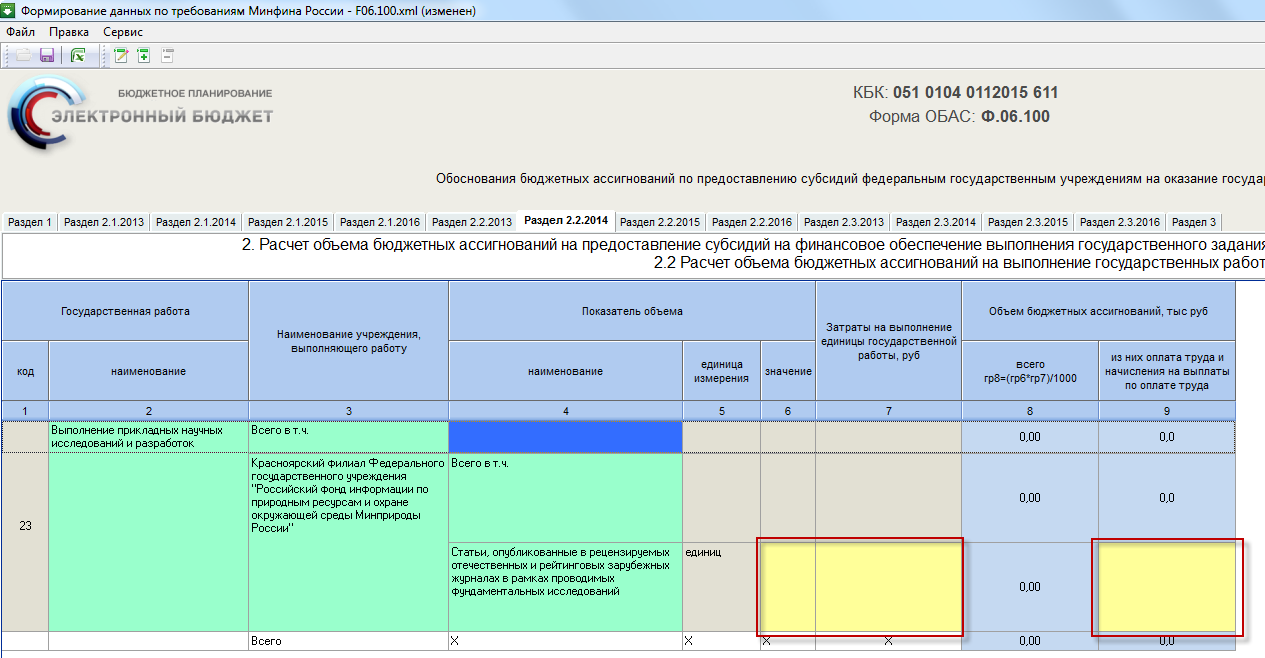The height and width of the screenshot is (658, 1265).
Task: Save the file with the floppy disk icon
Action: (46, 56)
